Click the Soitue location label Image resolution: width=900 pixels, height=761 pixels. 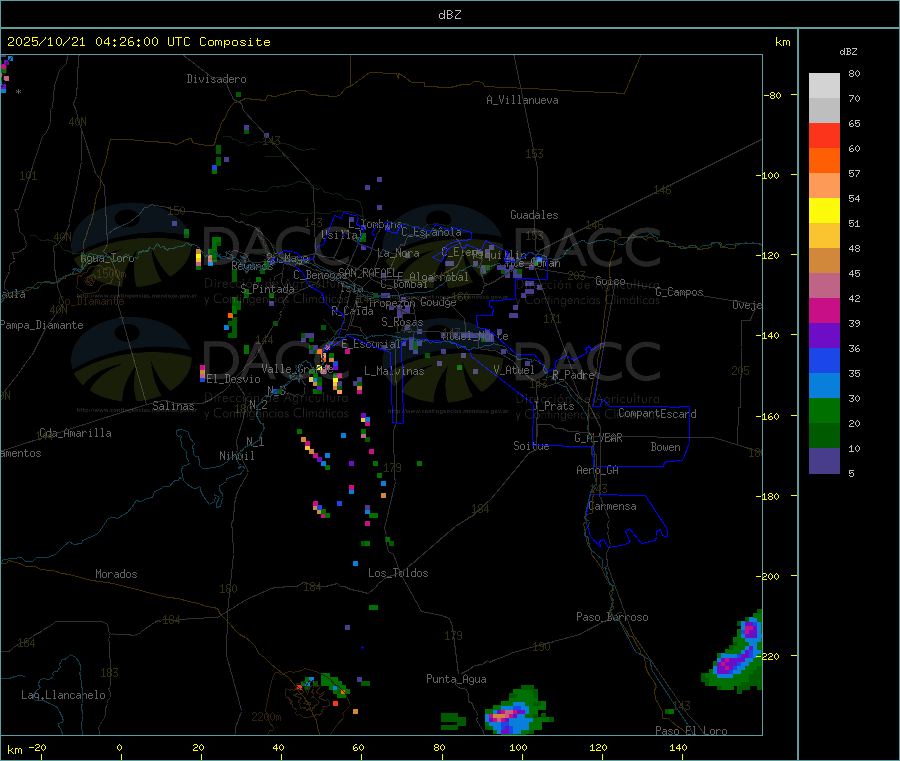pos(531,446)
